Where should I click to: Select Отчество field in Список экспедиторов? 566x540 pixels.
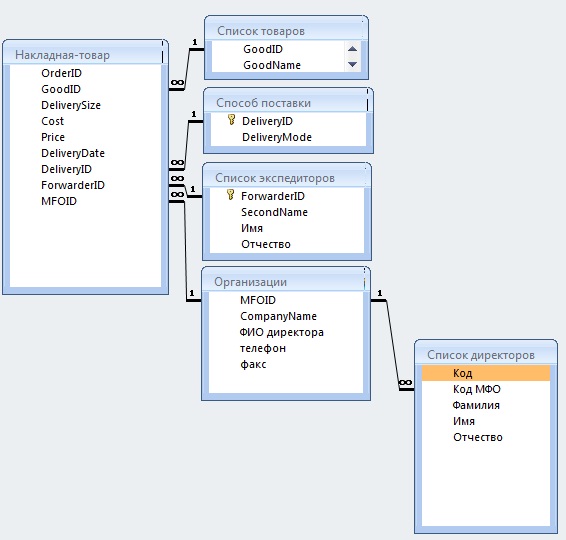point(287,244)
